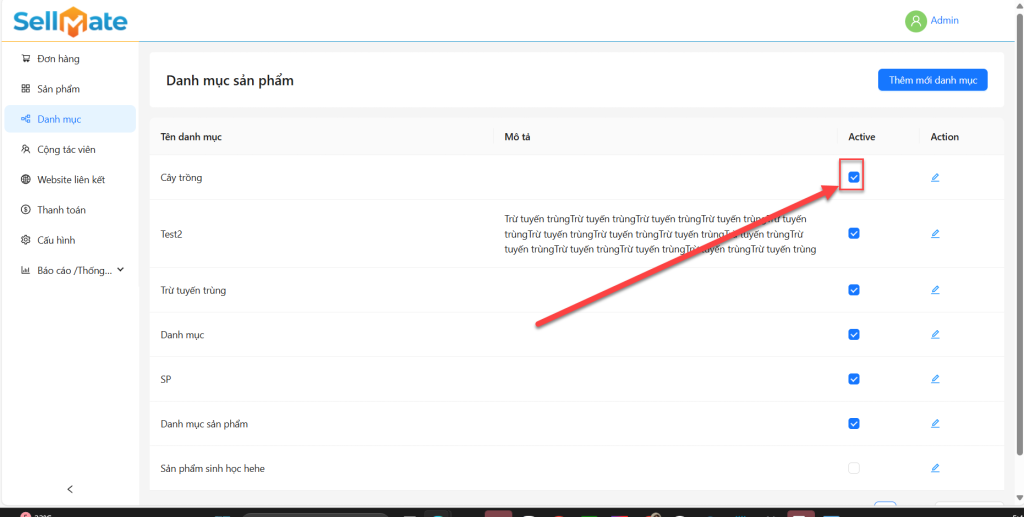
Task: Click the edit pencil icon for Cây trồng
Action: [x=935, y=178]
